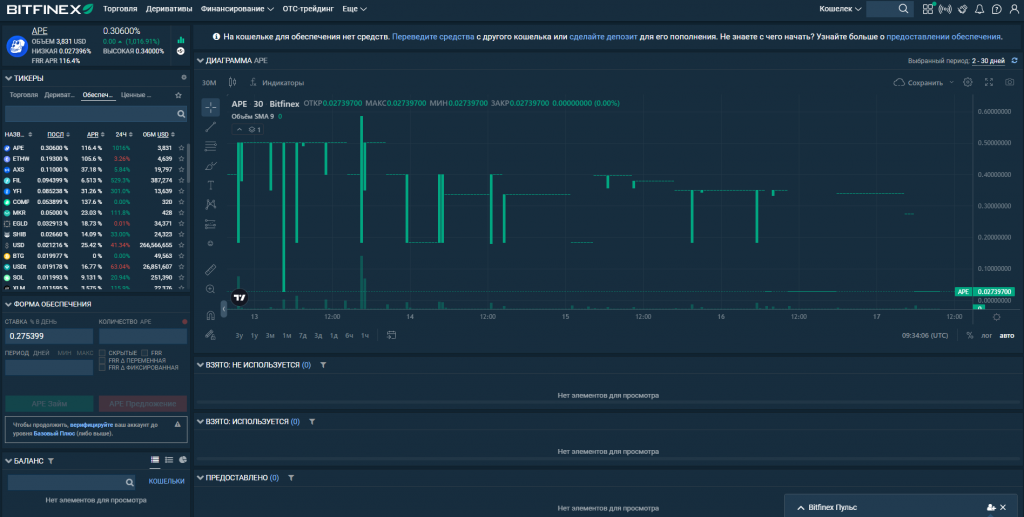Open the help question mark icon
Viewport: 1024px width, 517px height.
pyautogui.click(x=997, y=9)
